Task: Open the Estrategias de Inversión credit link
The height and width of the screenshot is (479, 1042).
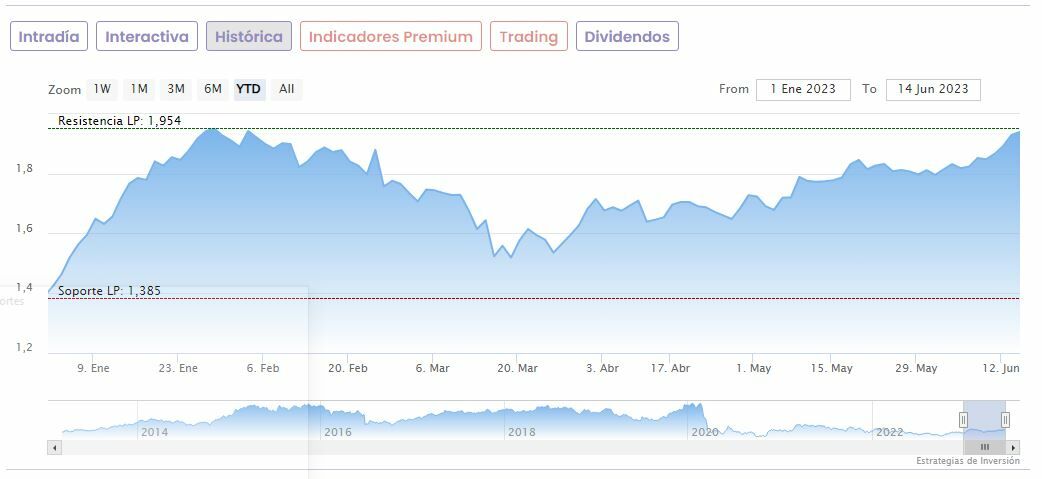Action: coord(967,461)
